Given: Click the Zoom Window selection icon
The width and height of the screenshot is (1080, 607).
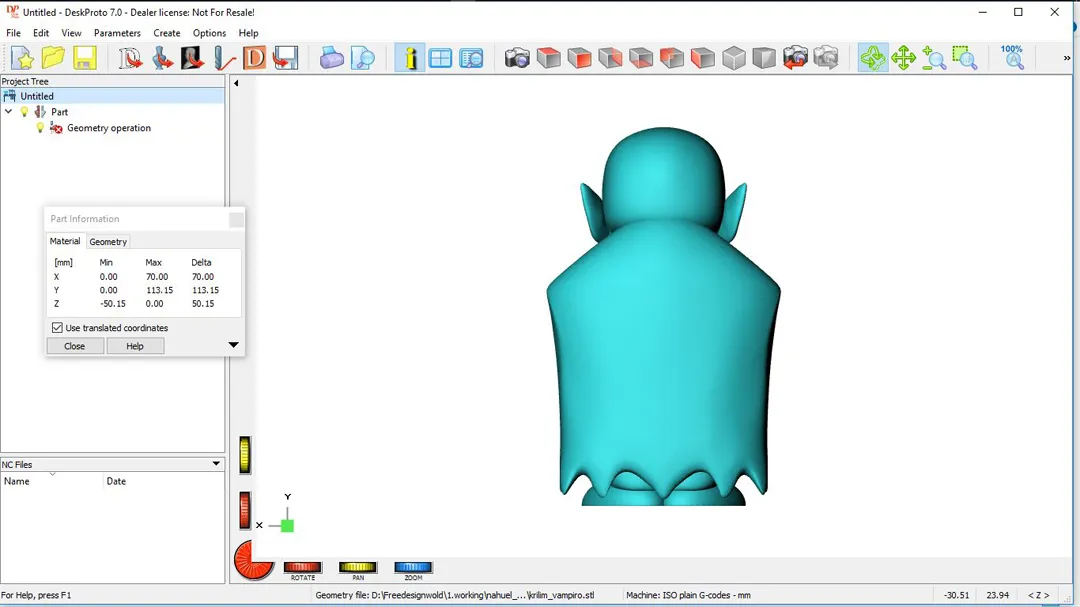Looking at the screenshot, I should point(964,58).
